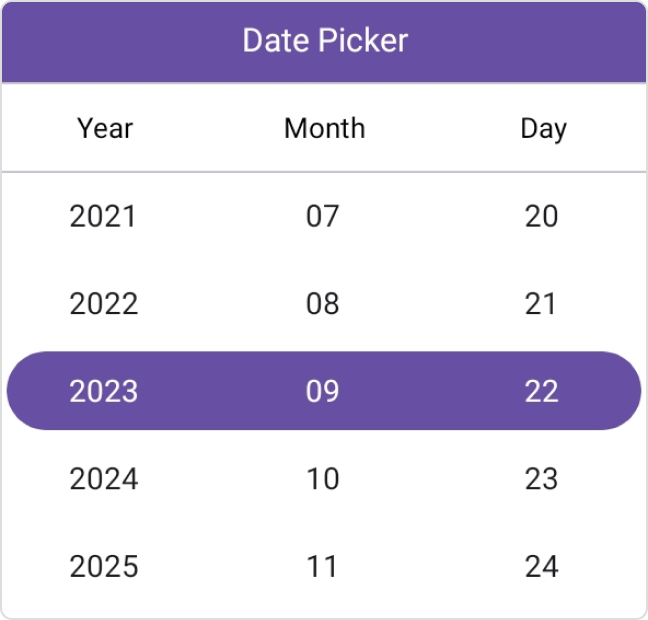Select year 2025 from the list
Image resolution: width=648 pixels, height=620 pixels.
(x=103, y=567)
